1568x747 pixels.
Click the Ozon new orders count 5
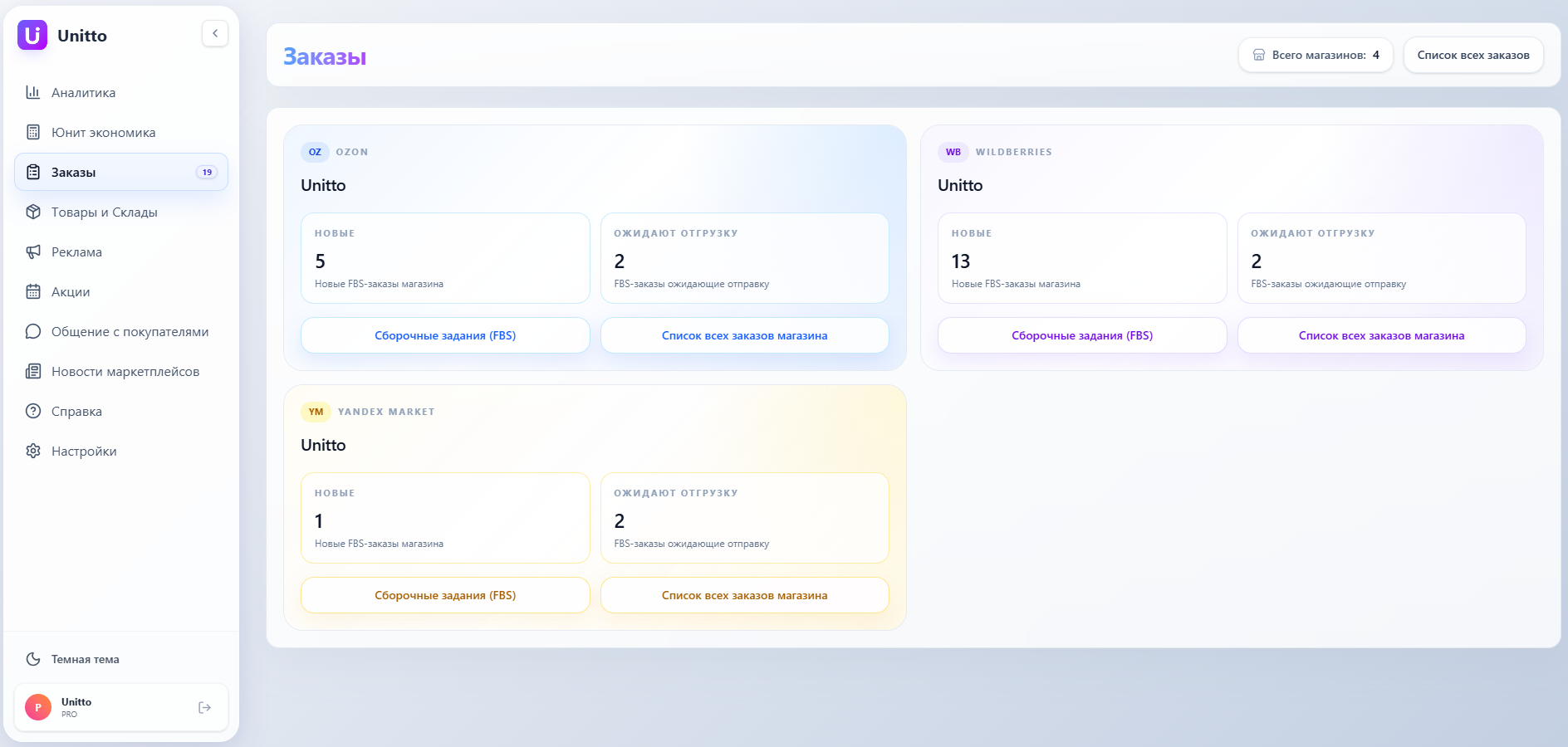tap(320, 261)
